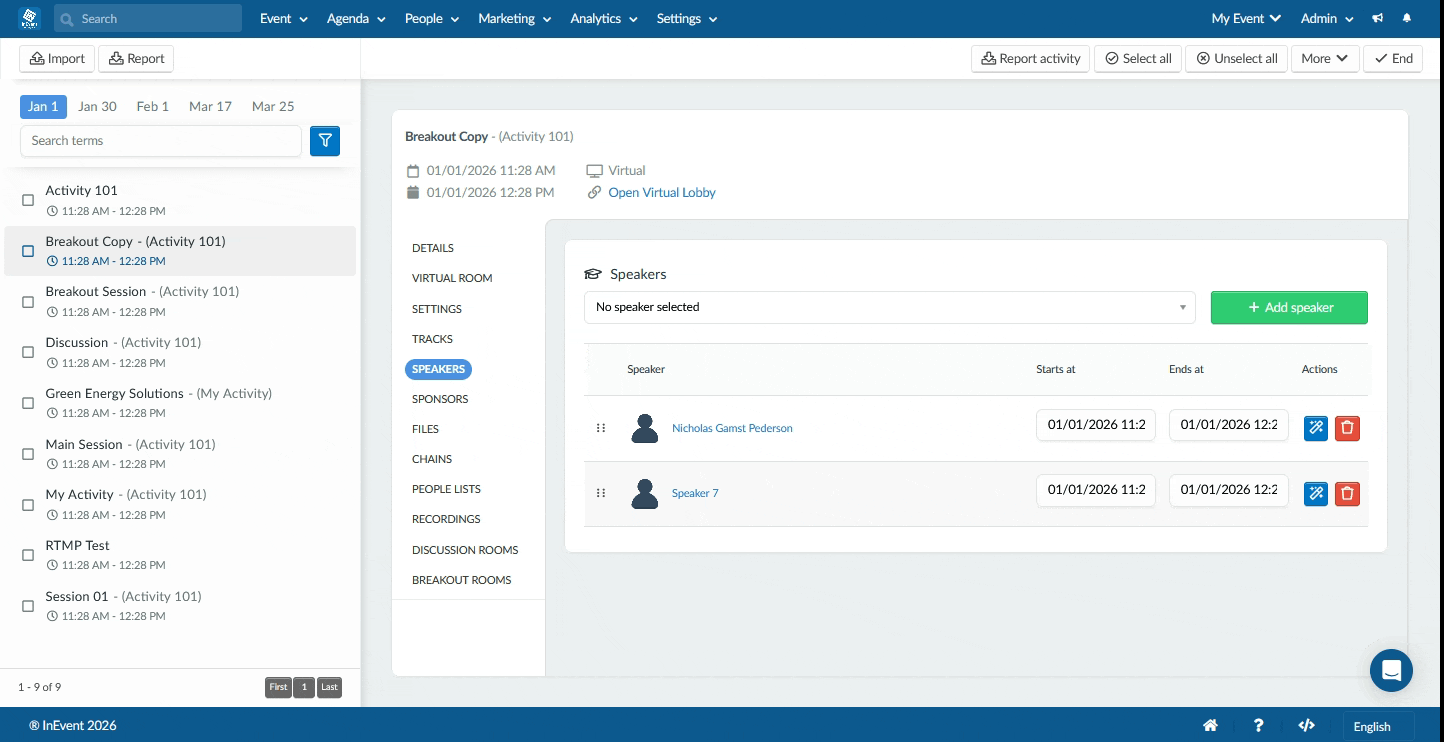Screen dimensions: 1444x742
Task: Edit Speaker 7 Starts at date field
Action: point(1096,490)
